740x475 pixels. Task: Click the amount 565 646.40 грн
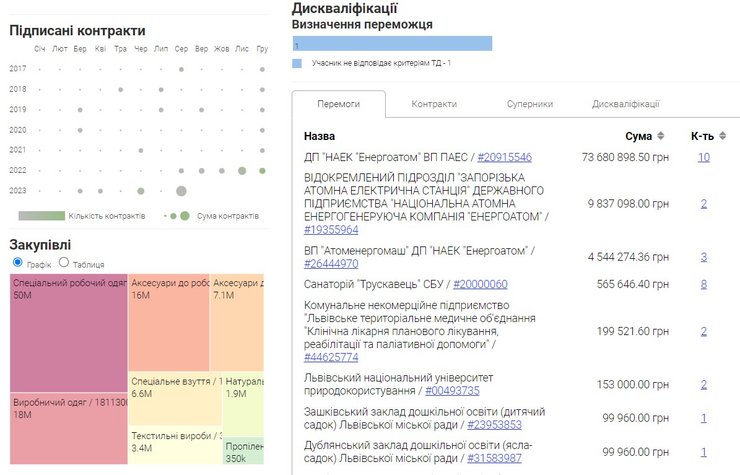[632, 284]
